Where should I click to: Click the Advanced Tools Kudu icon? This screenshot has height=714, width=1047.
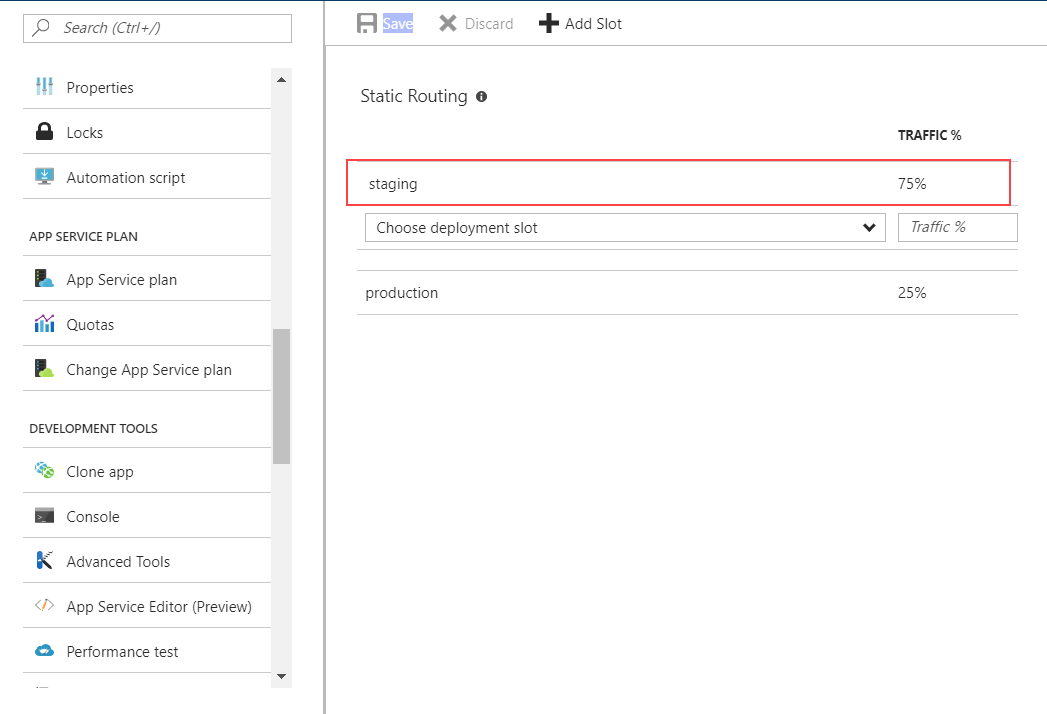coord(44,561)
